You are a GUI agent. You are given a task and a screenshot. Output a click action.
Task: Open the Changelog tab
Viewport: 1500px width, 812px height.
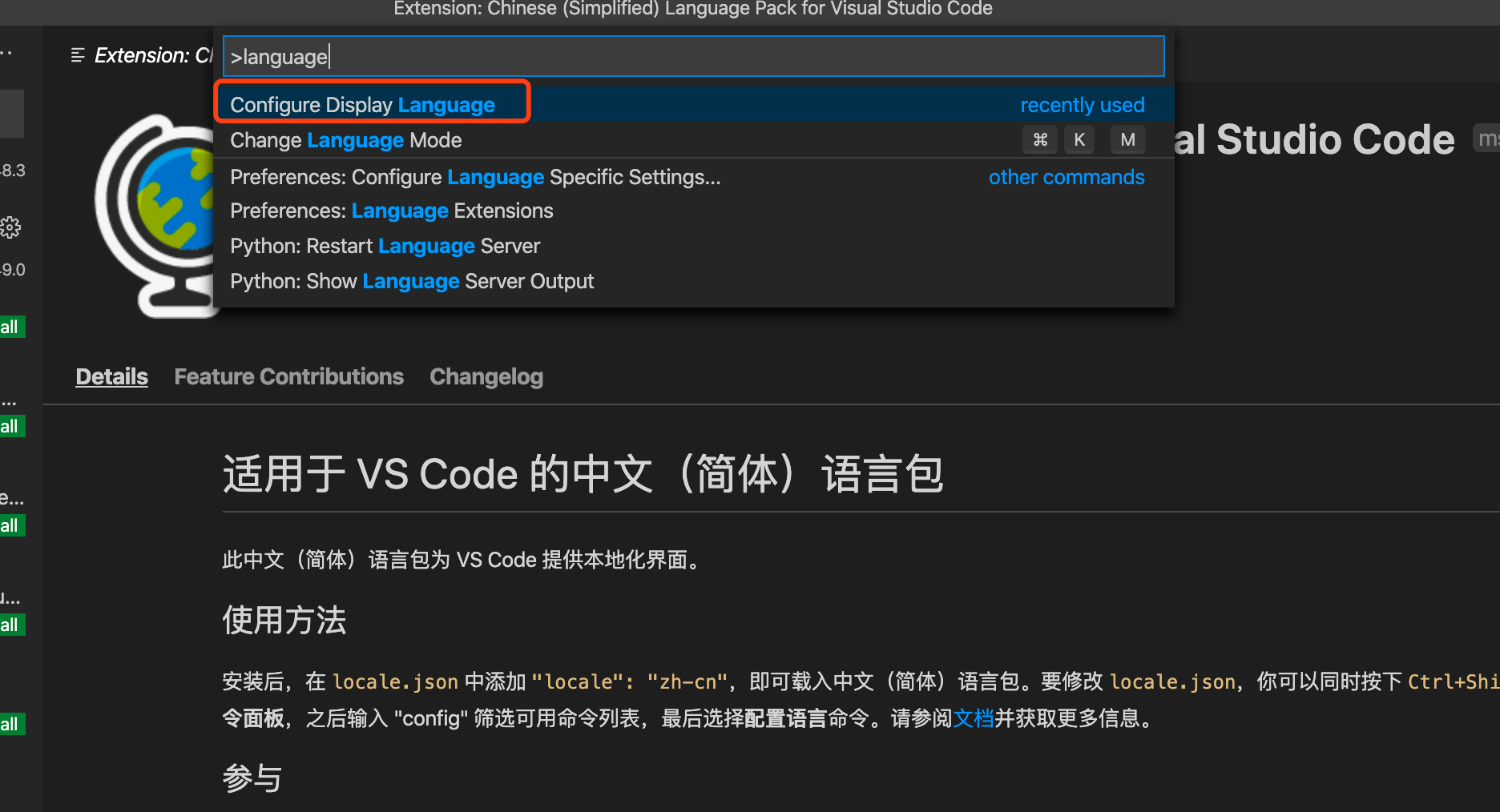click(486, 376)
